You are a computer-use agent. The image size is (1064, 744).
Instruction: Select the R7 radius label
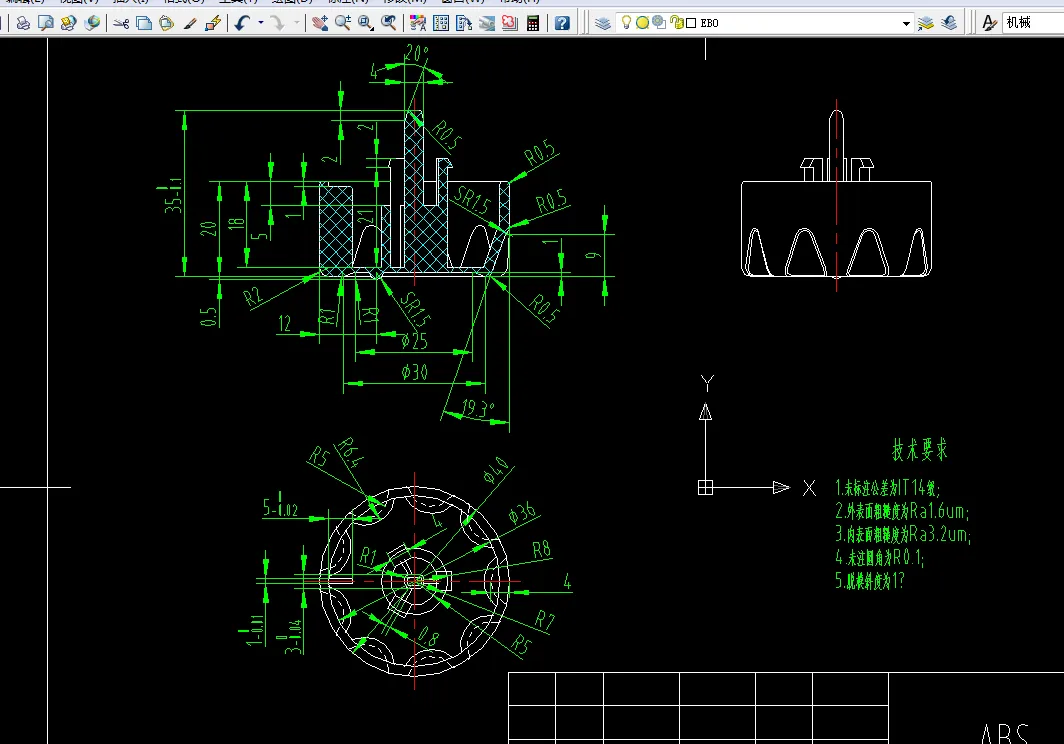[544, 620]
